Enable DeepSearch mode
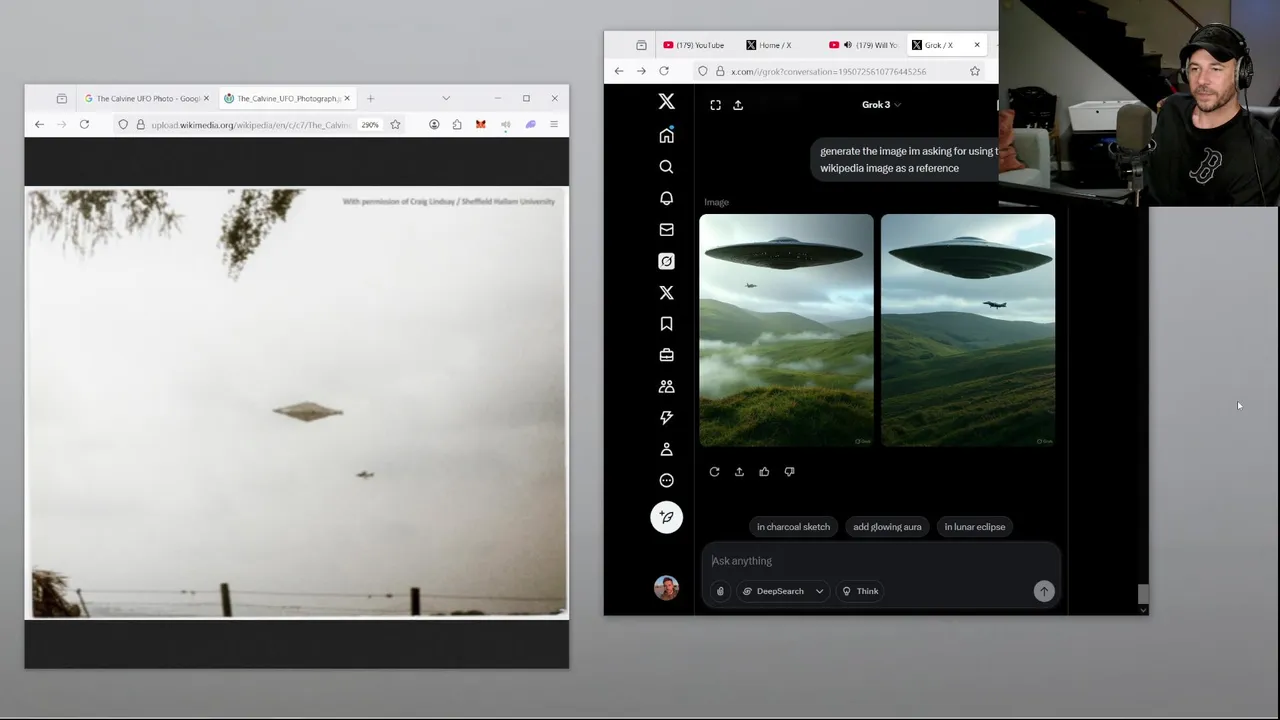This screenshot has width=1280, height=720. click(x=774, y=591)
